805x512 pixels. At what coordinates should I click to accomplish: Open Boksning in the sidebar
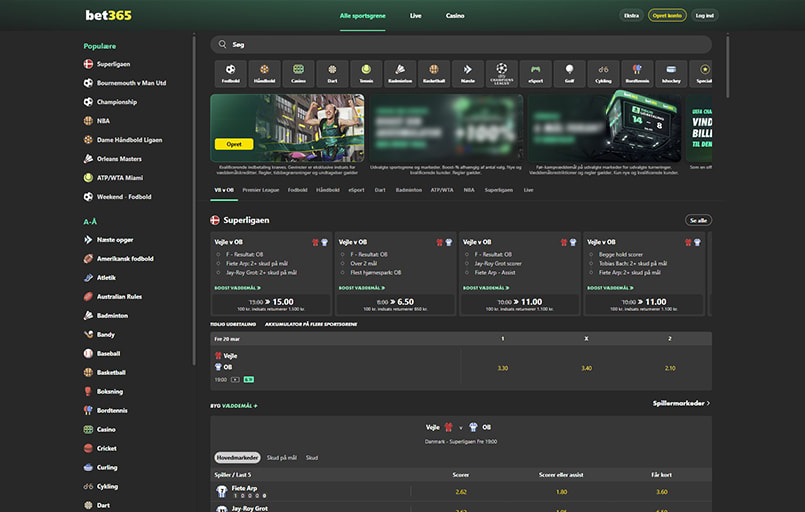click(110, 392)
